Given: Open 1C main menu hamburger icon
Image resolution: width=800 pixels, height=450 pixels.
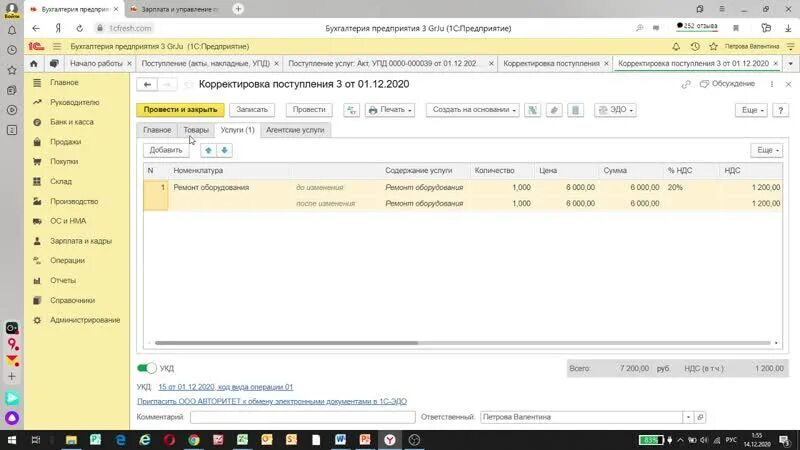Looking at the screenshot, I should tap(57, 46).
